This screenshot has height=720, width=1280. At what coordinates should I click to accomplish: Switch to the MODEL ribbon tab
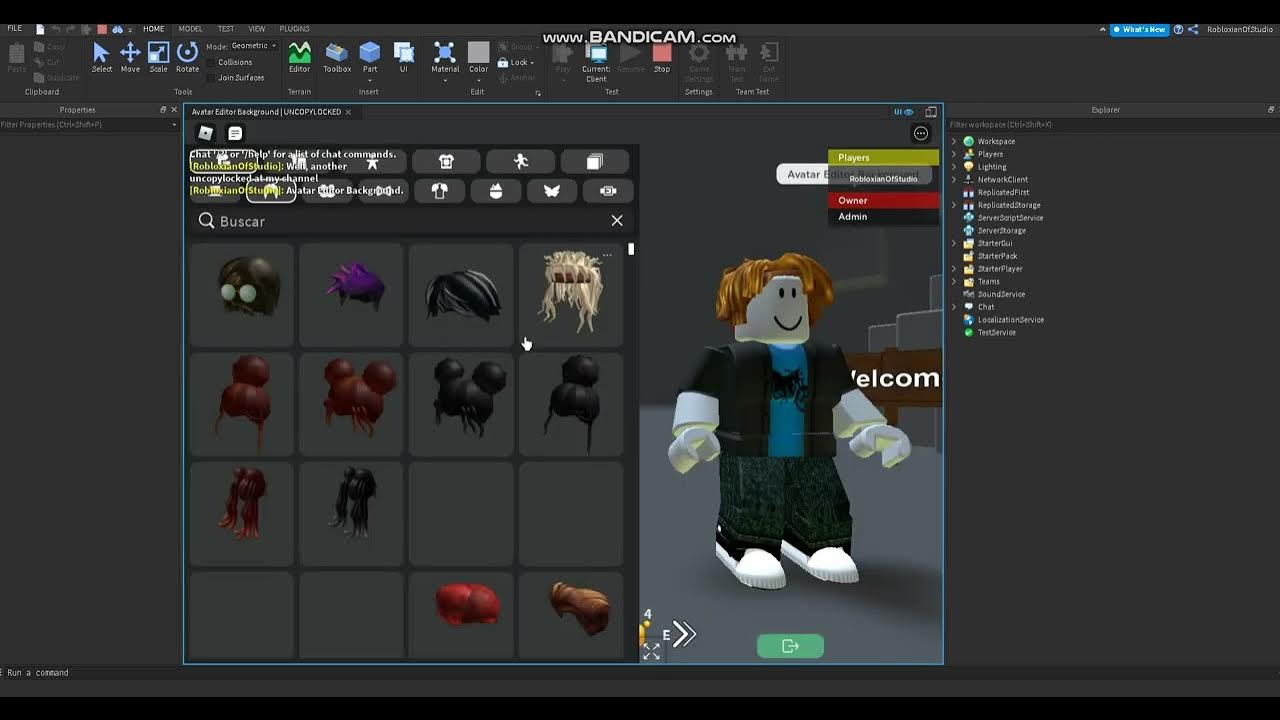click(x=190, y=29)
